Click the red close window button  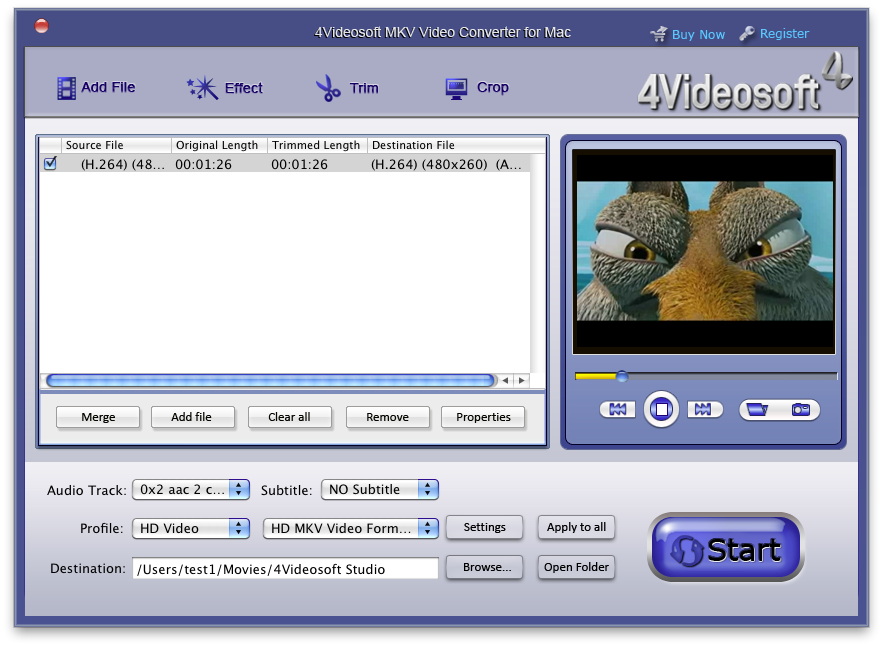tap(42, 26)
